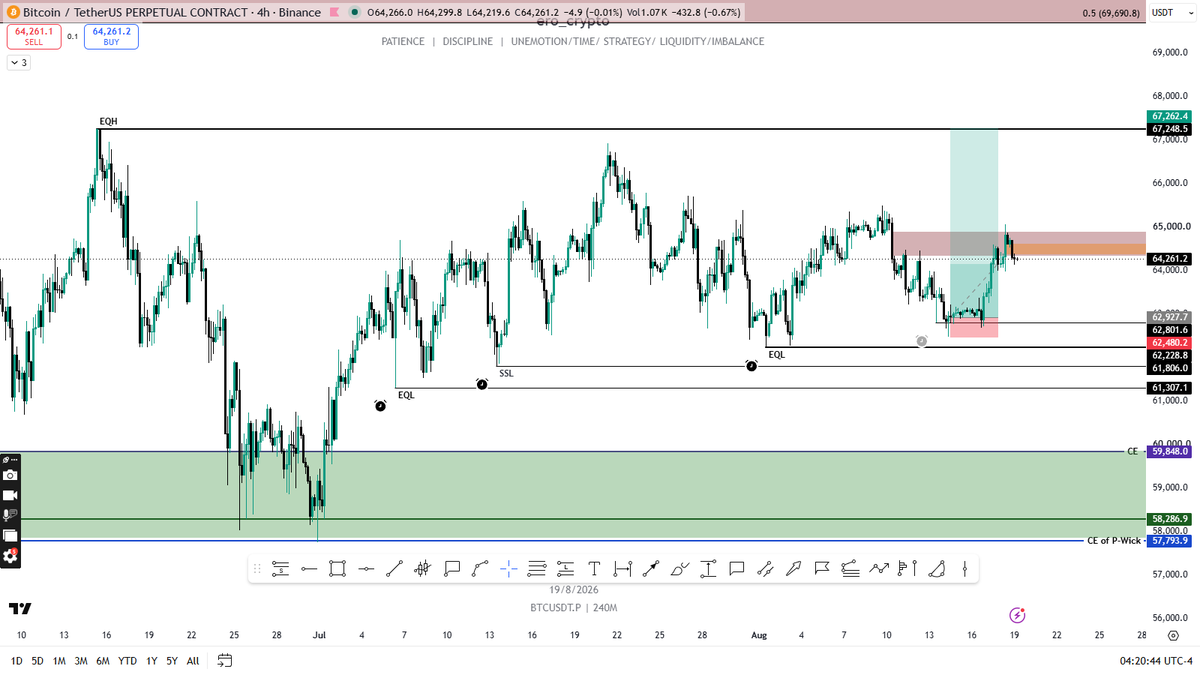Click the red 64,261.1 SELL button

point(33,37)
